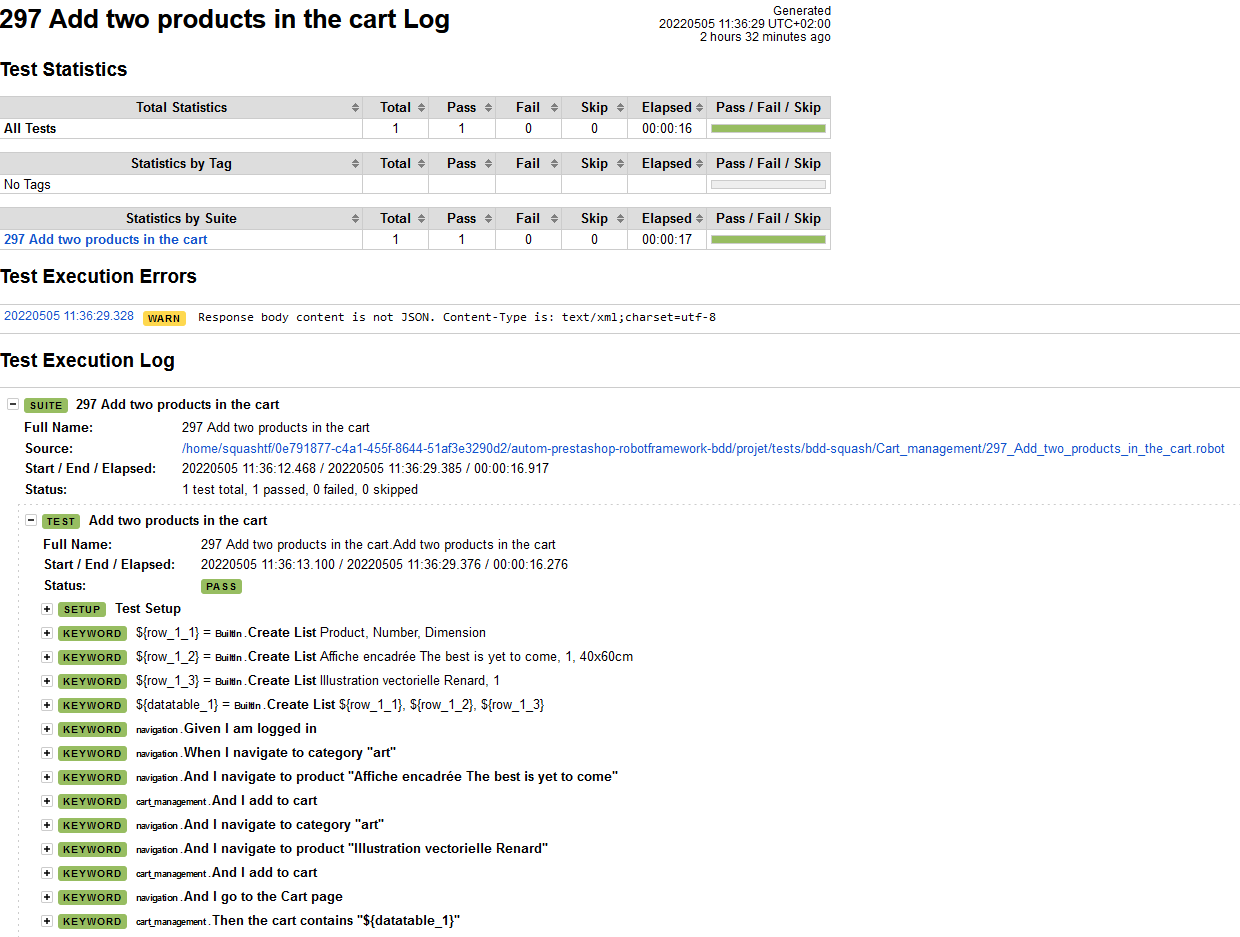
Task: Click the Statistics by Suite column header
Action: point(181,219)
